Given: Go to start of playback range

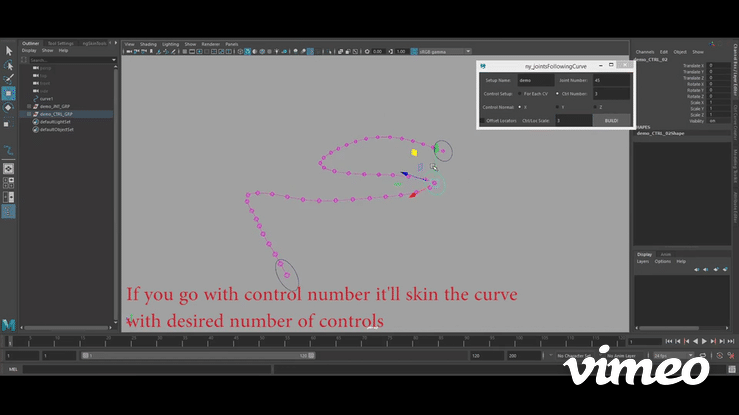Looking at the screenshot, I should tap(669, 341).
